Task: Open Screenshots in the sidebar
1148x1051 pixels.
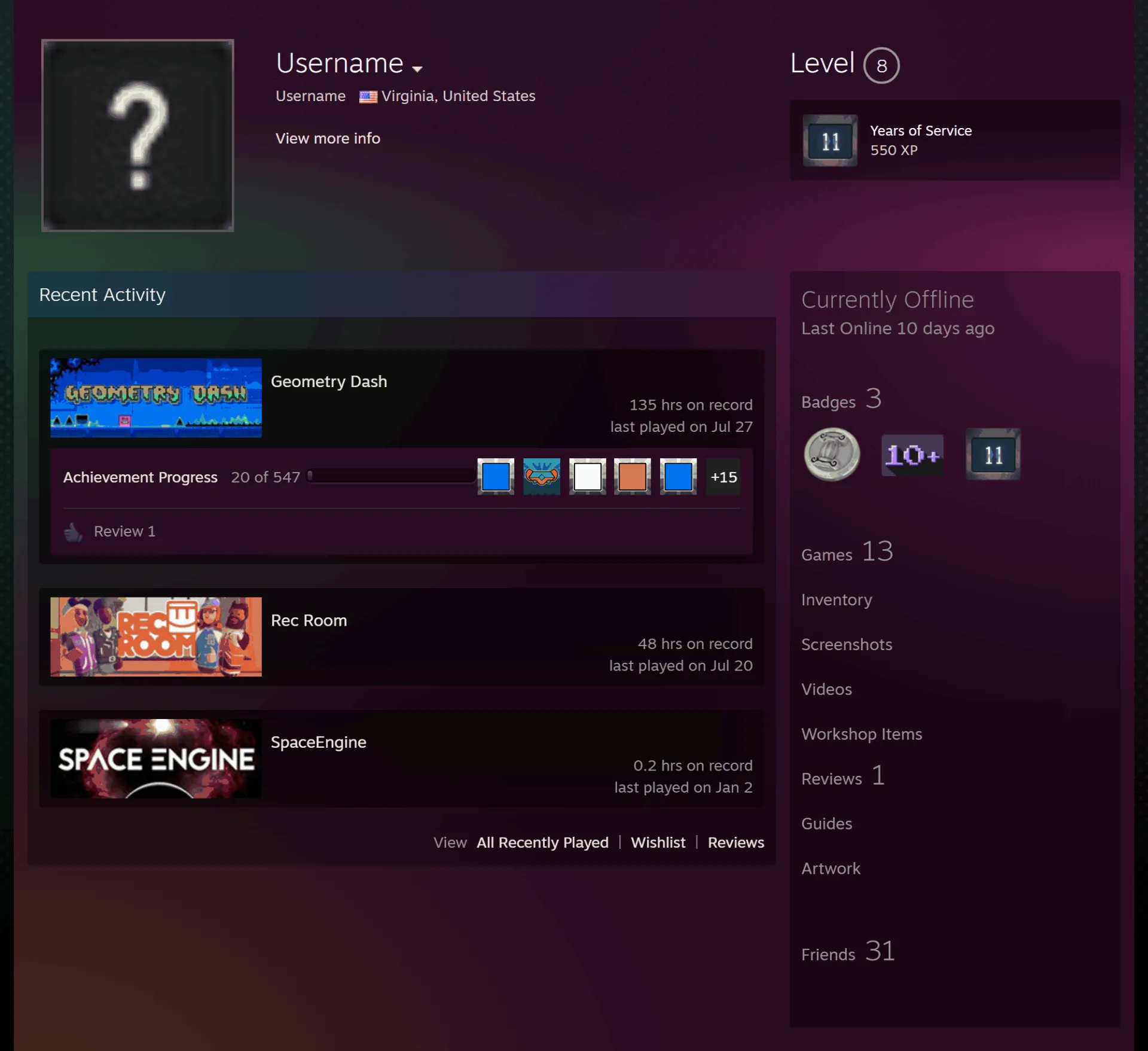Action: (847, 644)
